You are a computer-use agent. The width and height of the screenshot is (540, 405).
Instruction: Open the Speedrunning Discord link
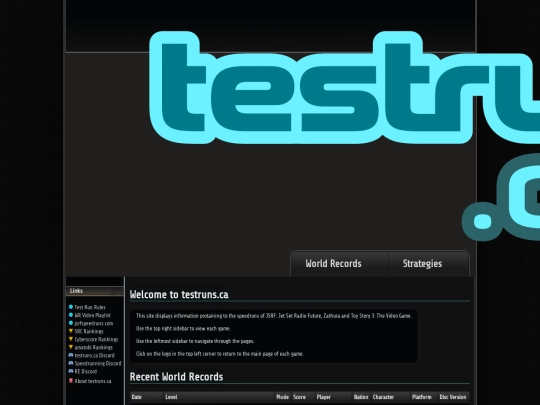tap(98, 363)
